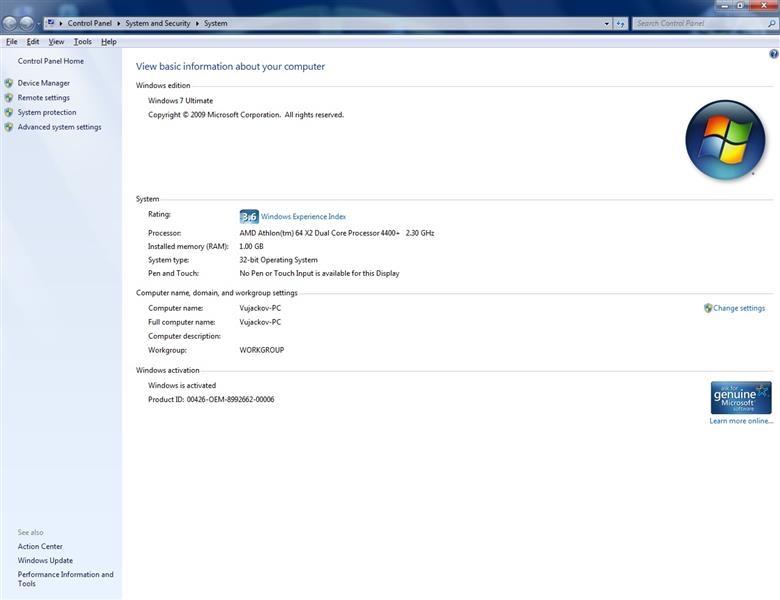The image size is (780, 600).
Task: Click System breadcrumb segment
Action: point(216,23)
